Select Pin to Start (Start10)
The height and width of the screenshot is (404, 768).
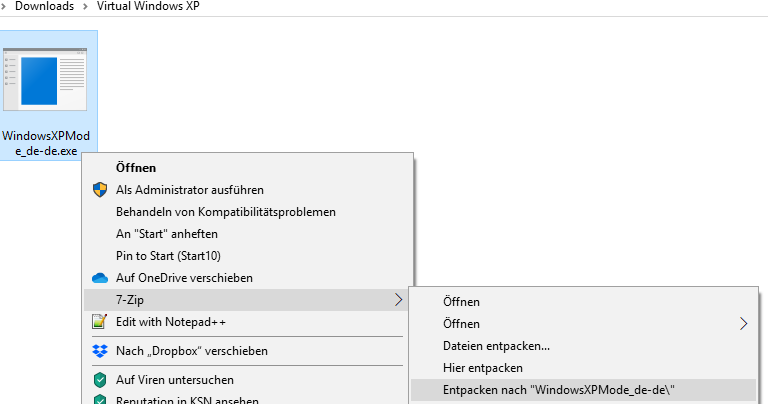click(x=168, y=256)
